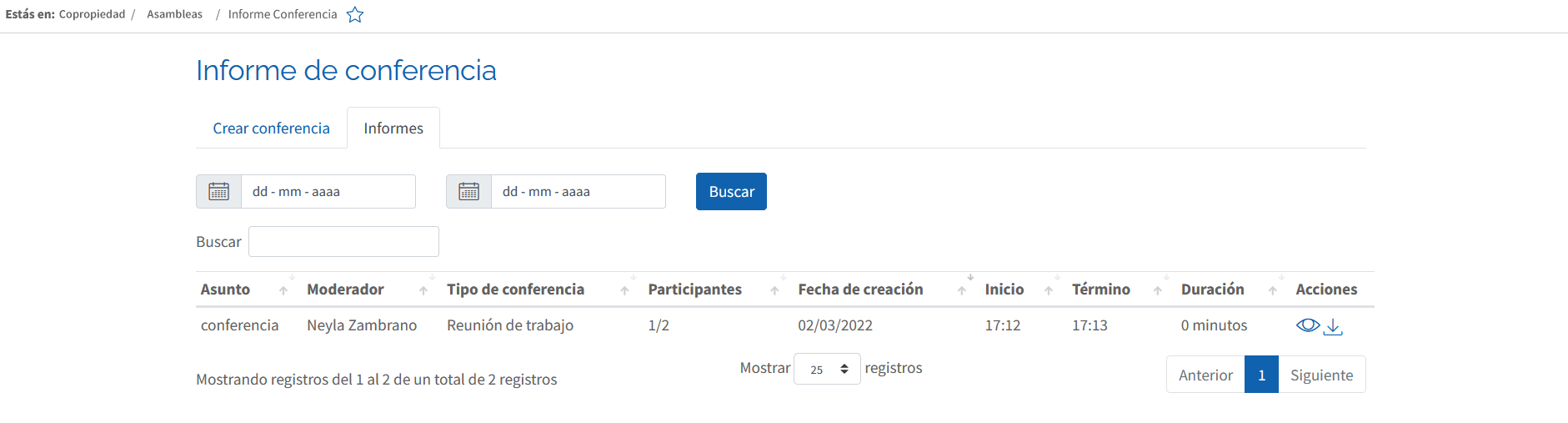Click the blue Buscar button

[x=731, y=191]
